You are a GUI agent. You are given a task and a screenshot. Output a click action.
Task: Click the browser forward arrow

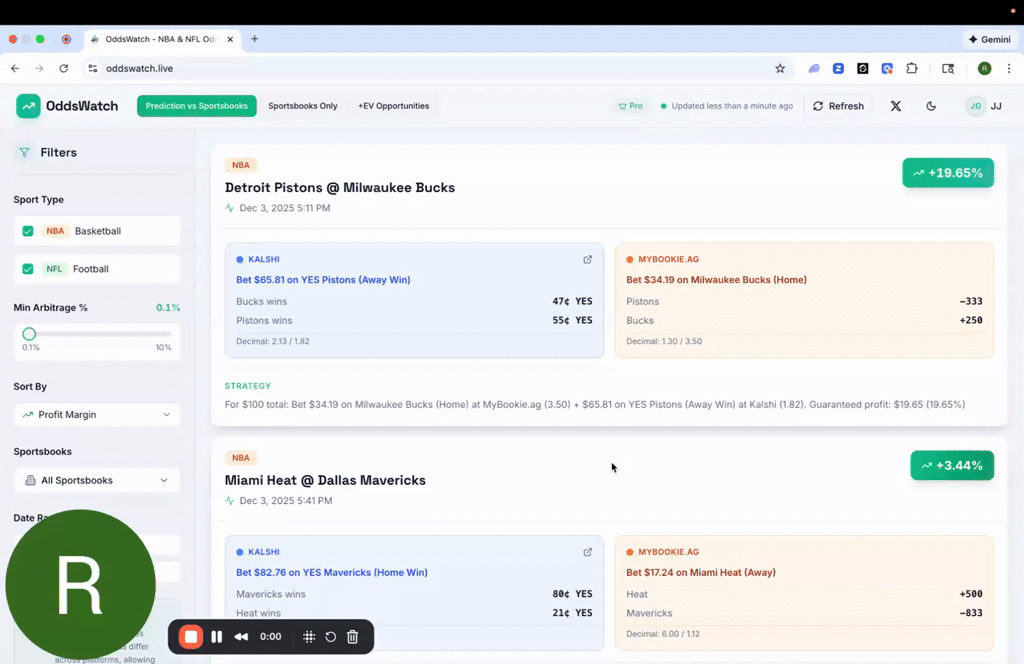tap(39, 68)
